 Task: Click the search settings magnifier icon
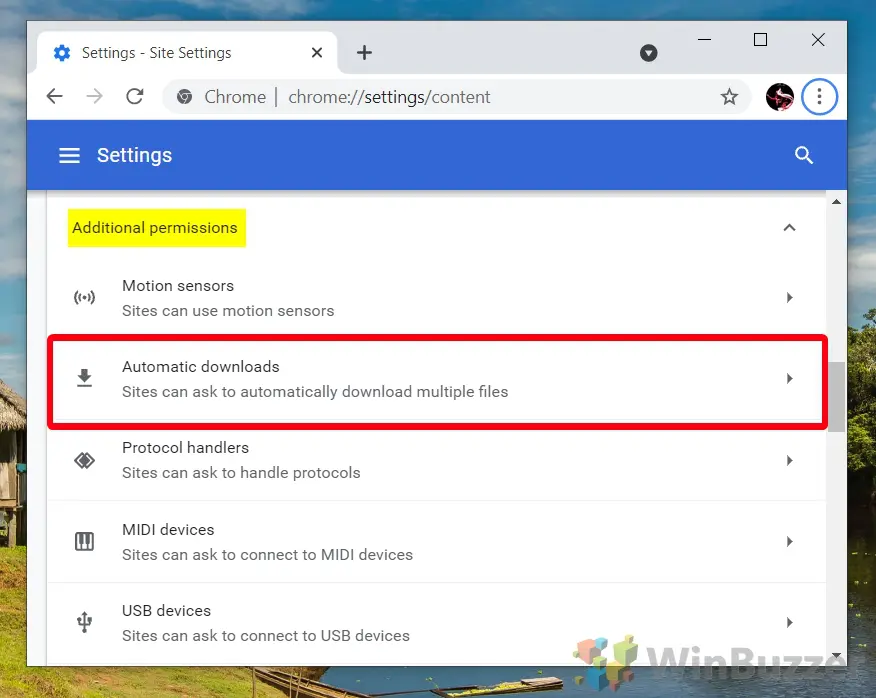click(804, 155)
